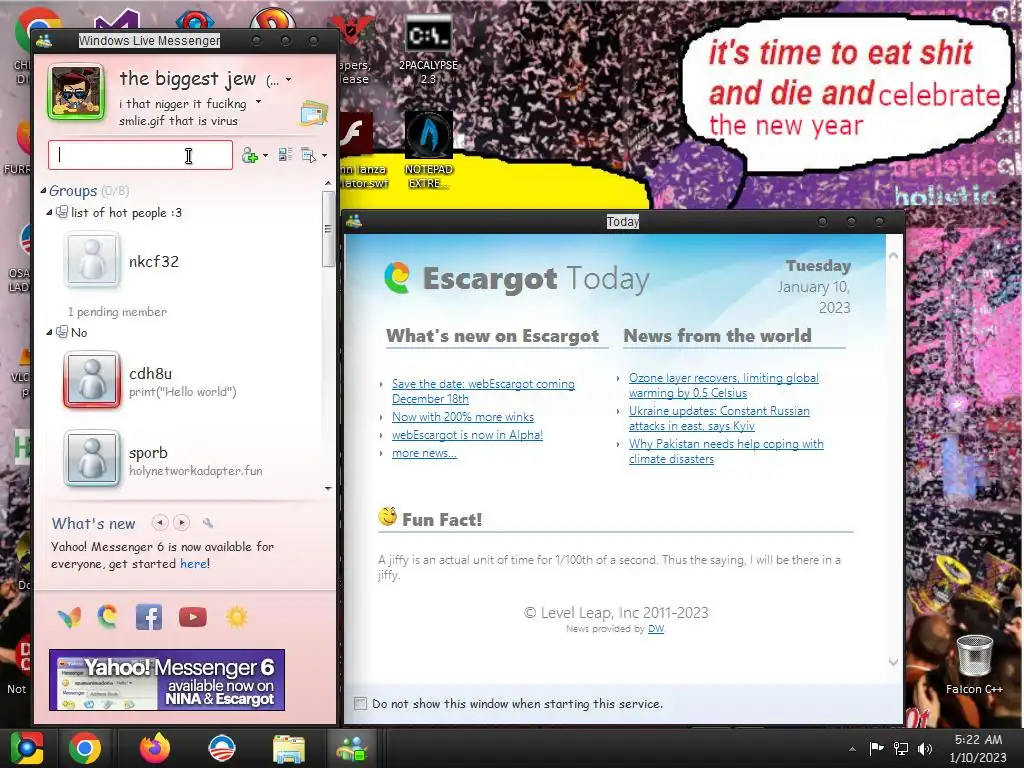
Task: Click the Messenger taskbar button
Action: (352, 748)
